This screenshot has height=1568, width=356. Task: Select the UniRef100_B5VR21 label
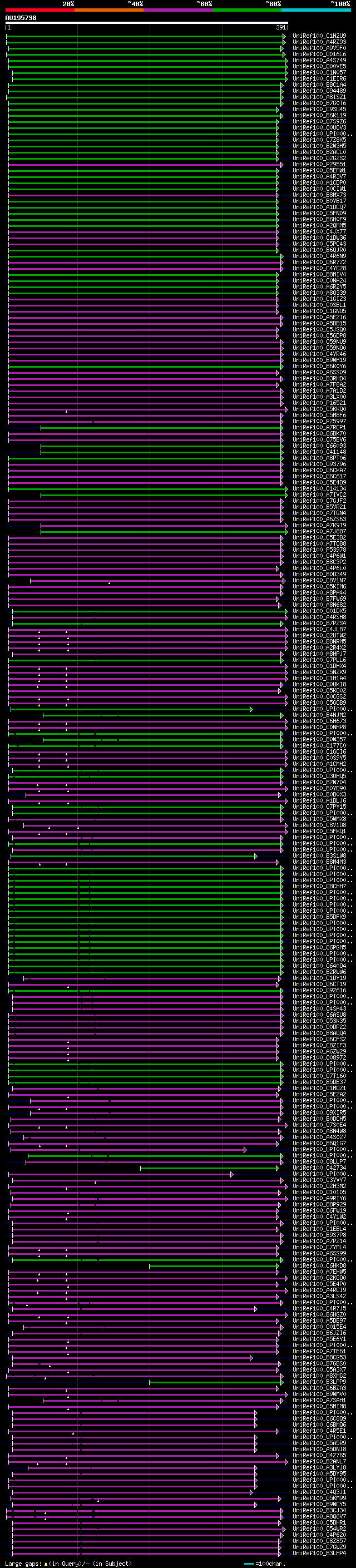[319, 507]
